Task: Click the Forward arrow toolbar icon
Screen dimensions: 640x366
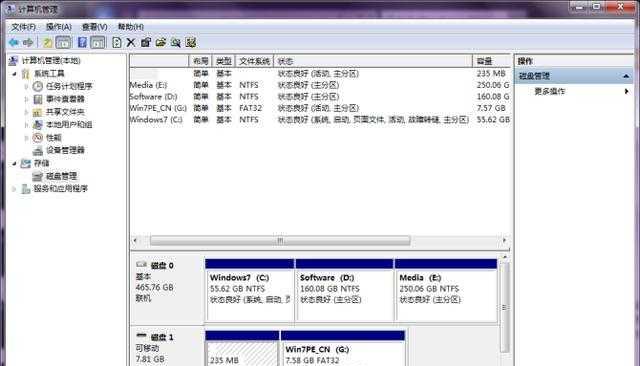Action: point(28,42)
